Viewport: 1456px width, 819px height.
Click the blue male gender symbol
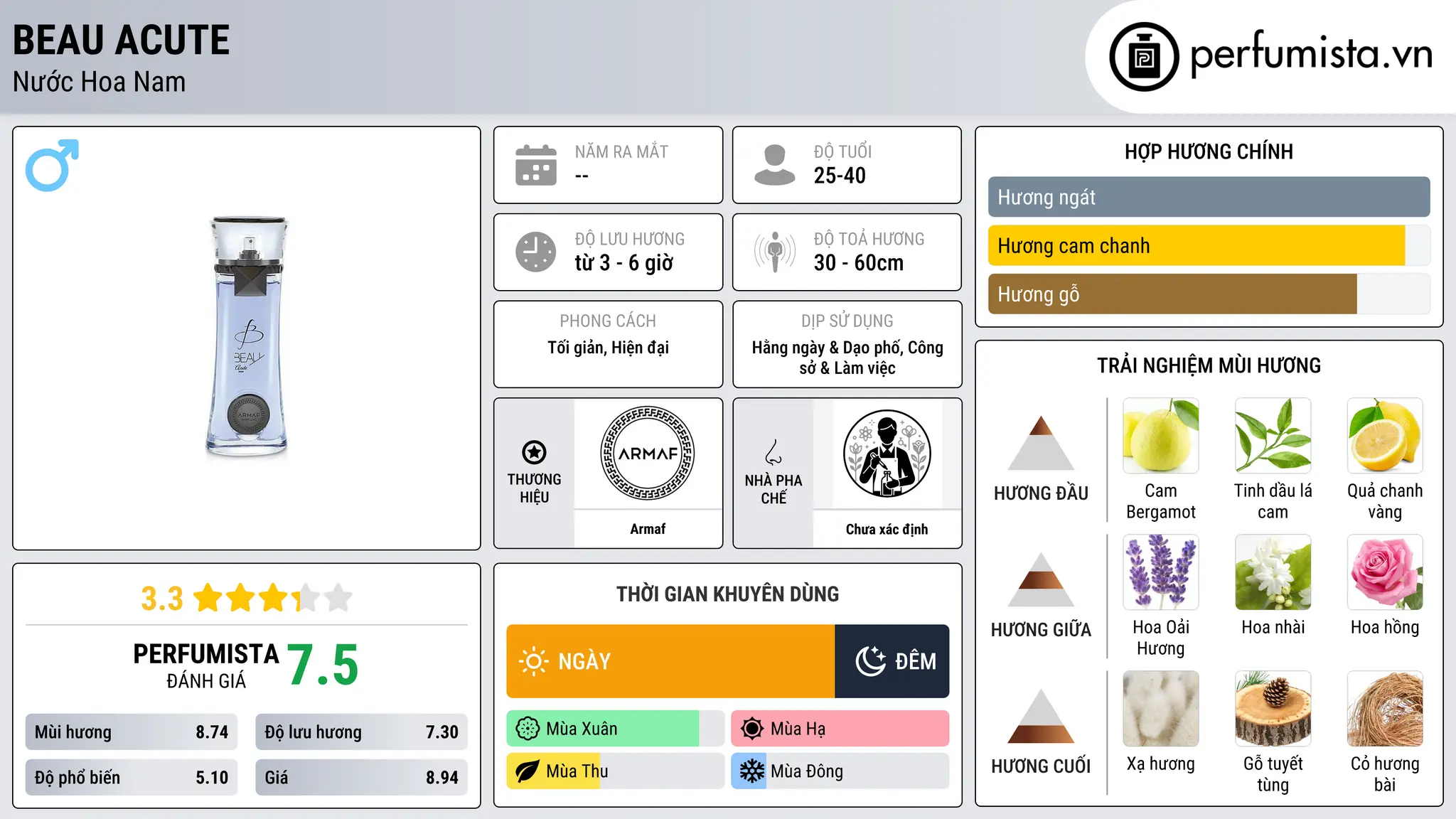(52, 165)
